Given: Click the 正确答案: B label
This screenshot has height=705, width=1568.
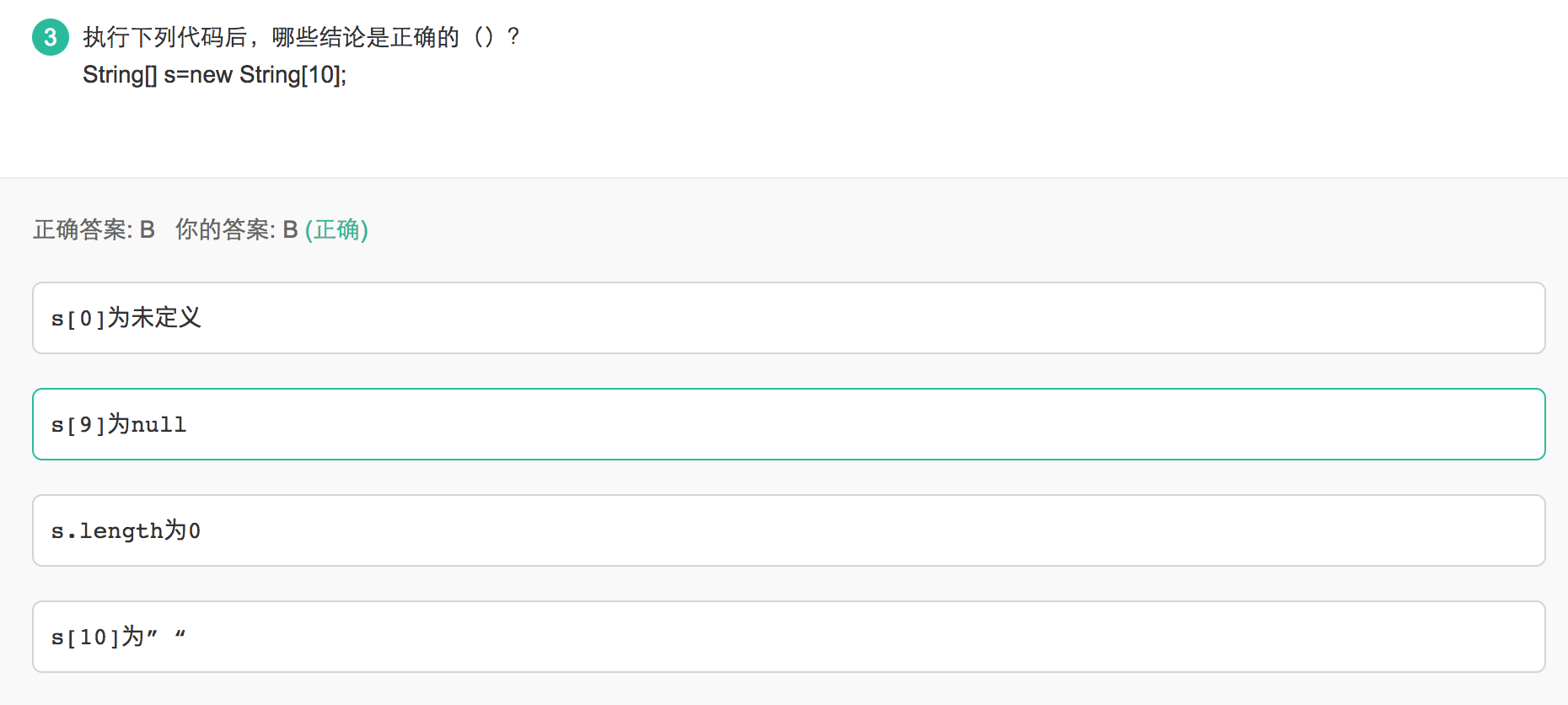Looking at the screenshot, I should pyautogui.click(x=94, y=229).
